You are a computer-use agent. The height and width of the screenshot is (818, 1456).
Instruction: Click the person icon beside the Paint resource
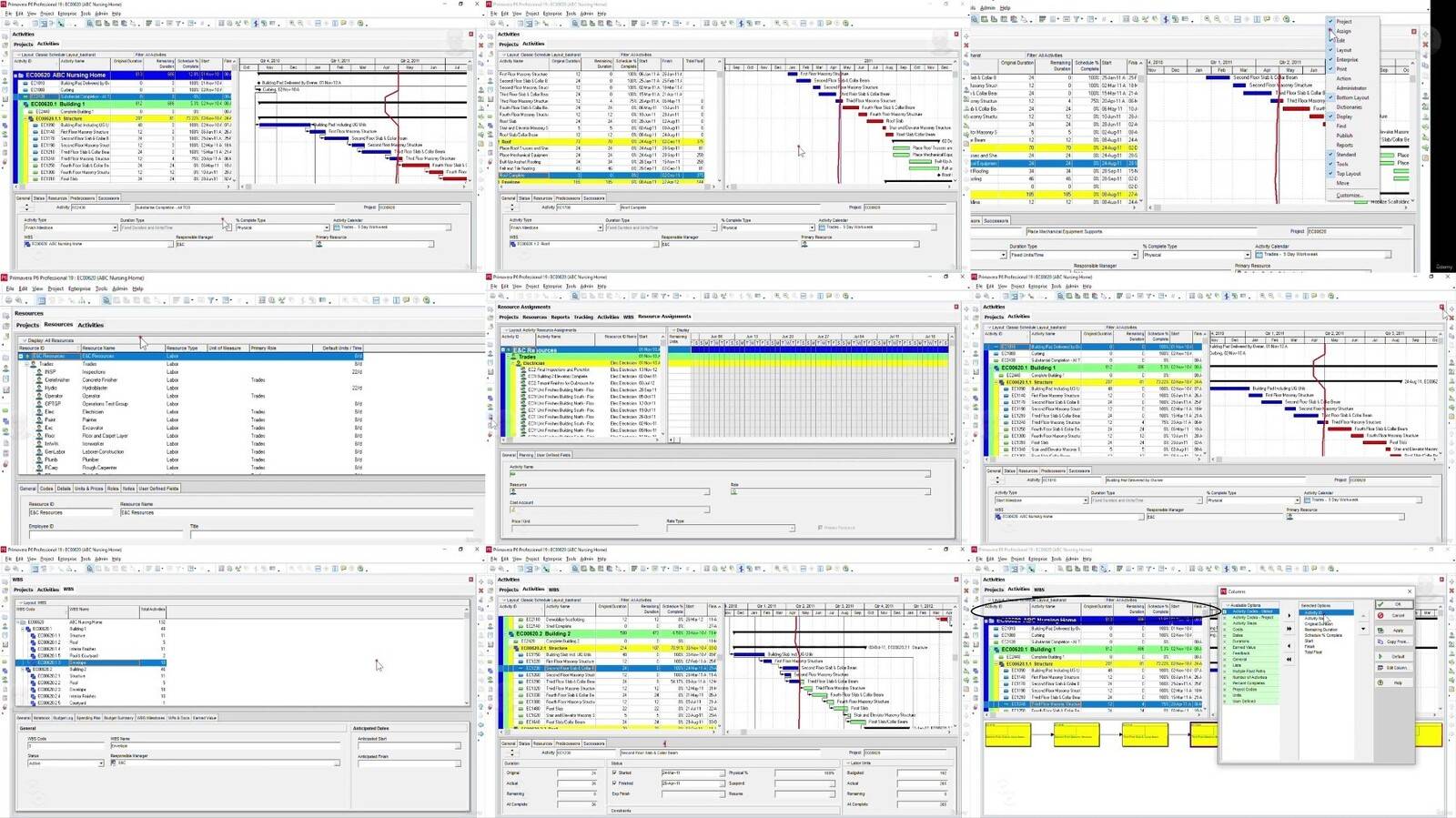point(39,420)
